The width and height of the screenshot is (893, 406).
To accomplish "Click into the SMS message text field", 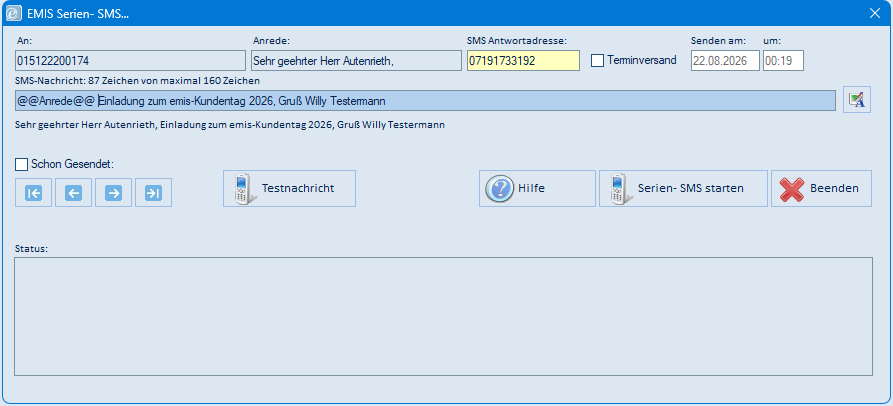I will click(425, 101).
